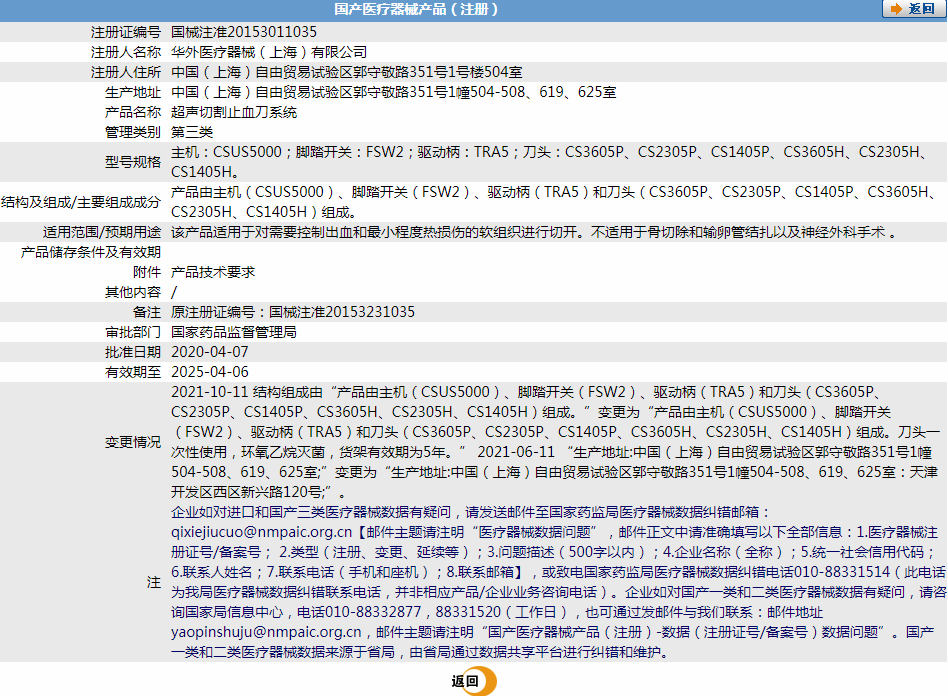Select product name 超声切割止血刀系统
Viewport: 948px width, 696px height.
[x=234, y=112]
